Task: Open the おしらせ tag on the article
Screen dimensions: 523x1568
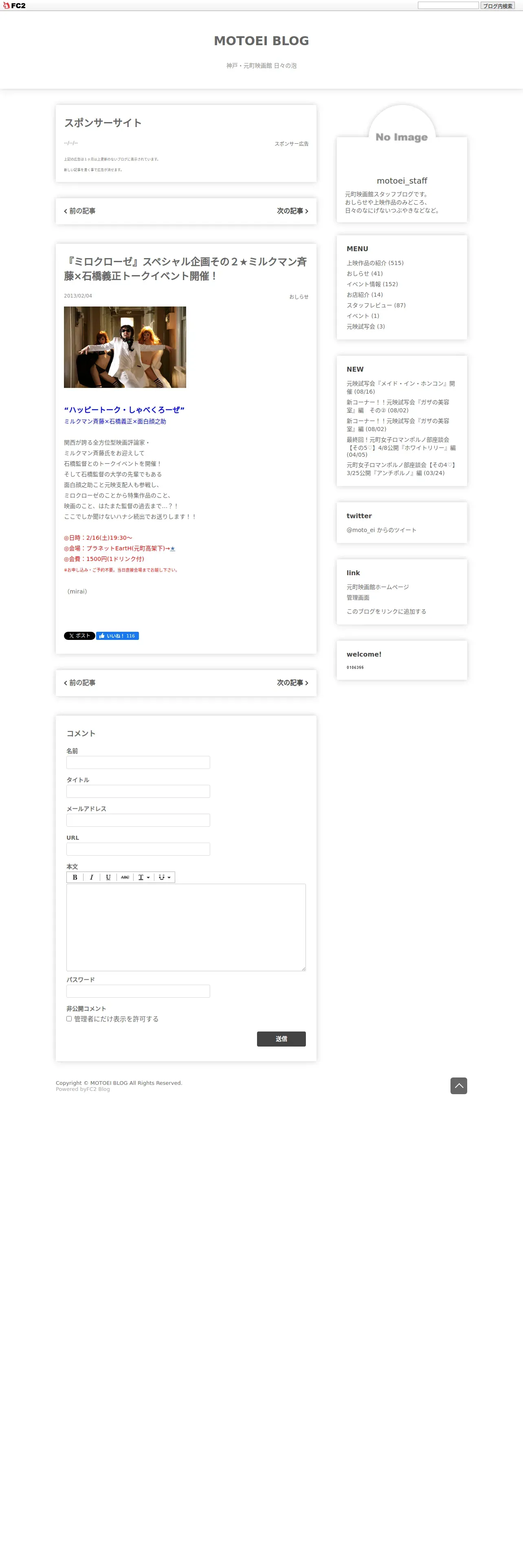Action: pyautogui.click(x=299, y=297)
